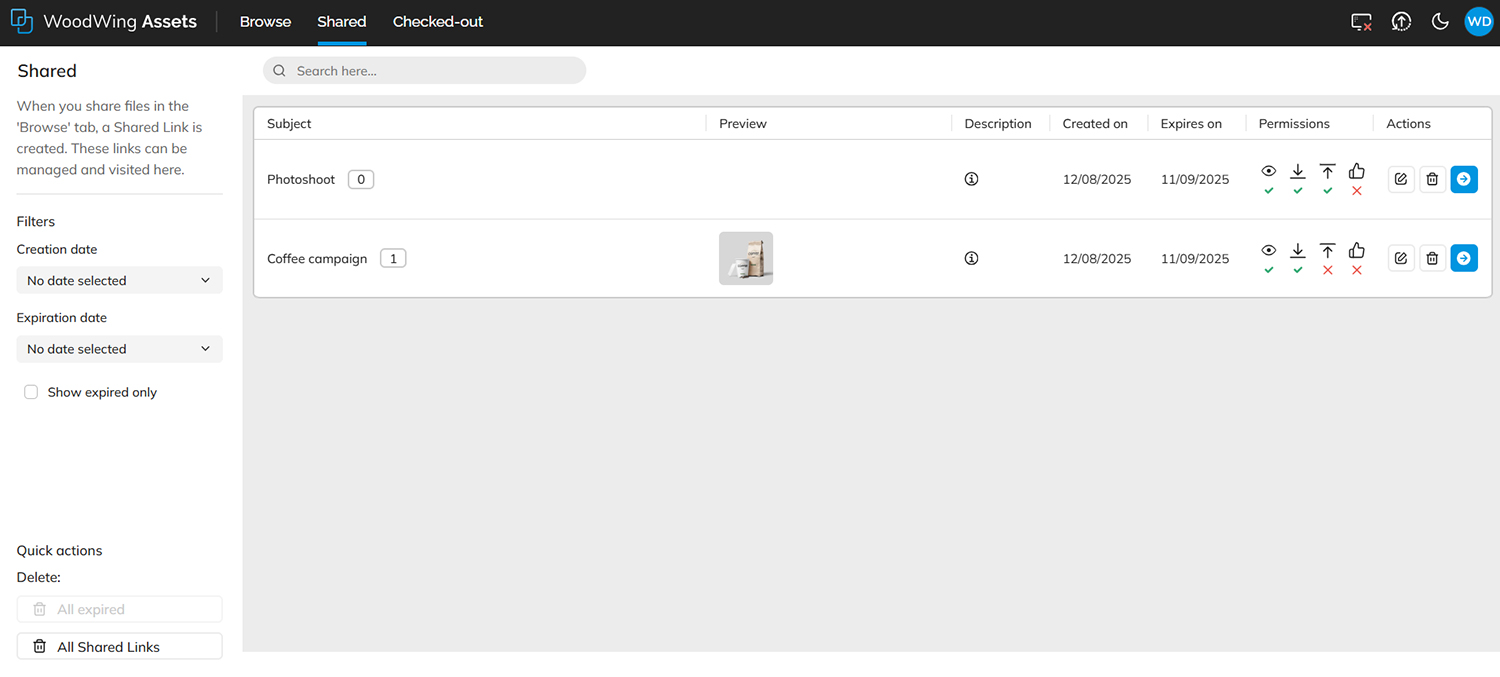The image size is (1500, 677).
Task: Delete All Shared Links
Action: point(119,646)
